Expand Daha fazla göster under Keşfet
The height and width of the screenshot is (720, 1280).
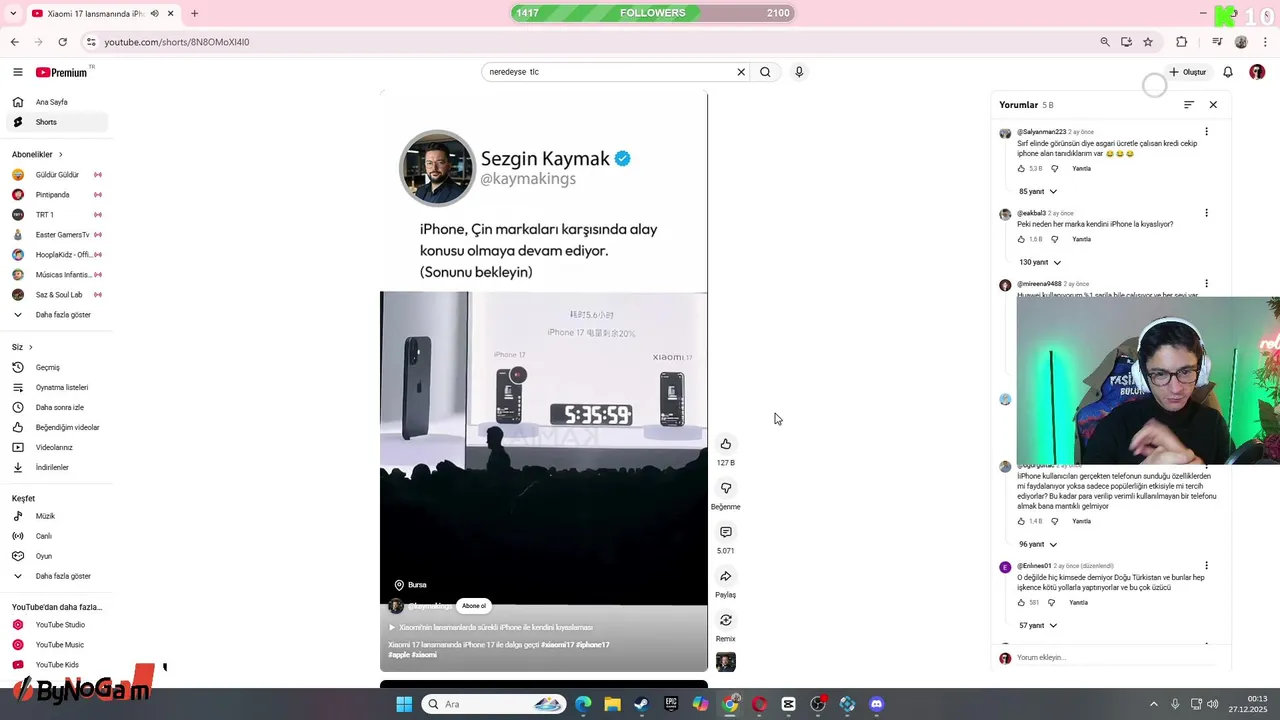(x=56, y=576)
